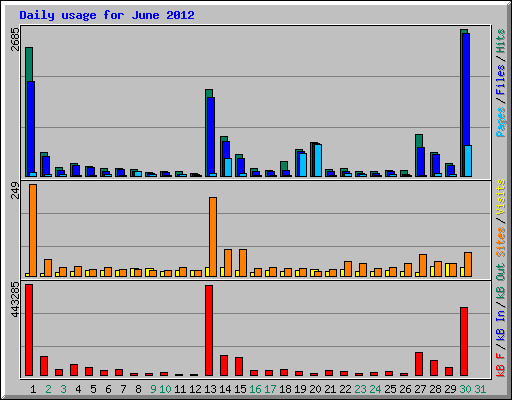This screenshot has height=400, width=512.
Task: Click the orange sites bar for day 27
Action: point(423,265)
